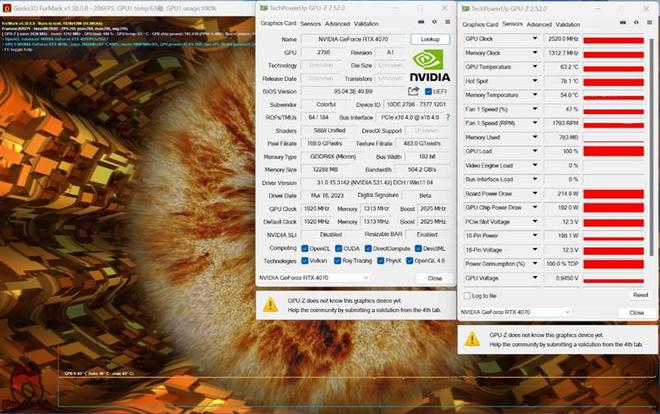Screen dimensions: 660x414
Task: Click Close button in left GPU-Z window
Action: pos(435,278)
